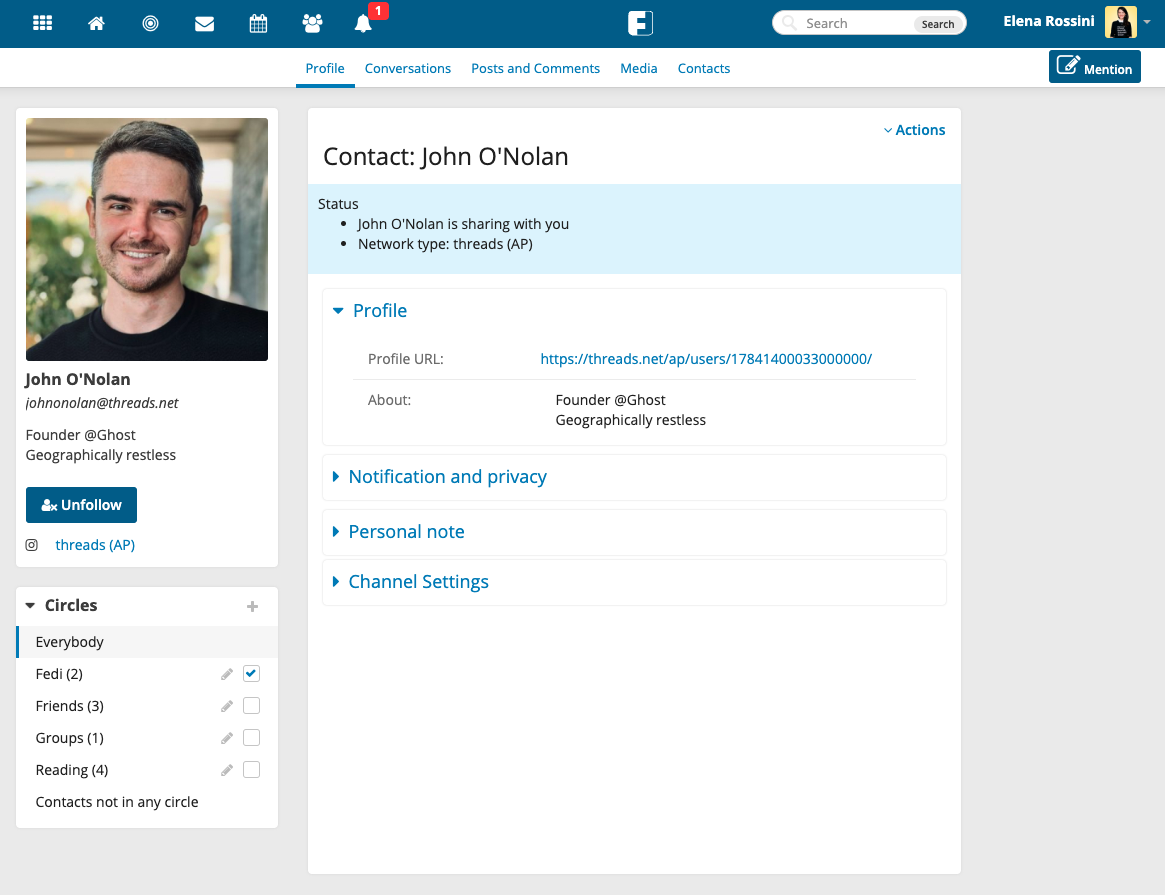Open the contacts people icon

coord(312,23)
